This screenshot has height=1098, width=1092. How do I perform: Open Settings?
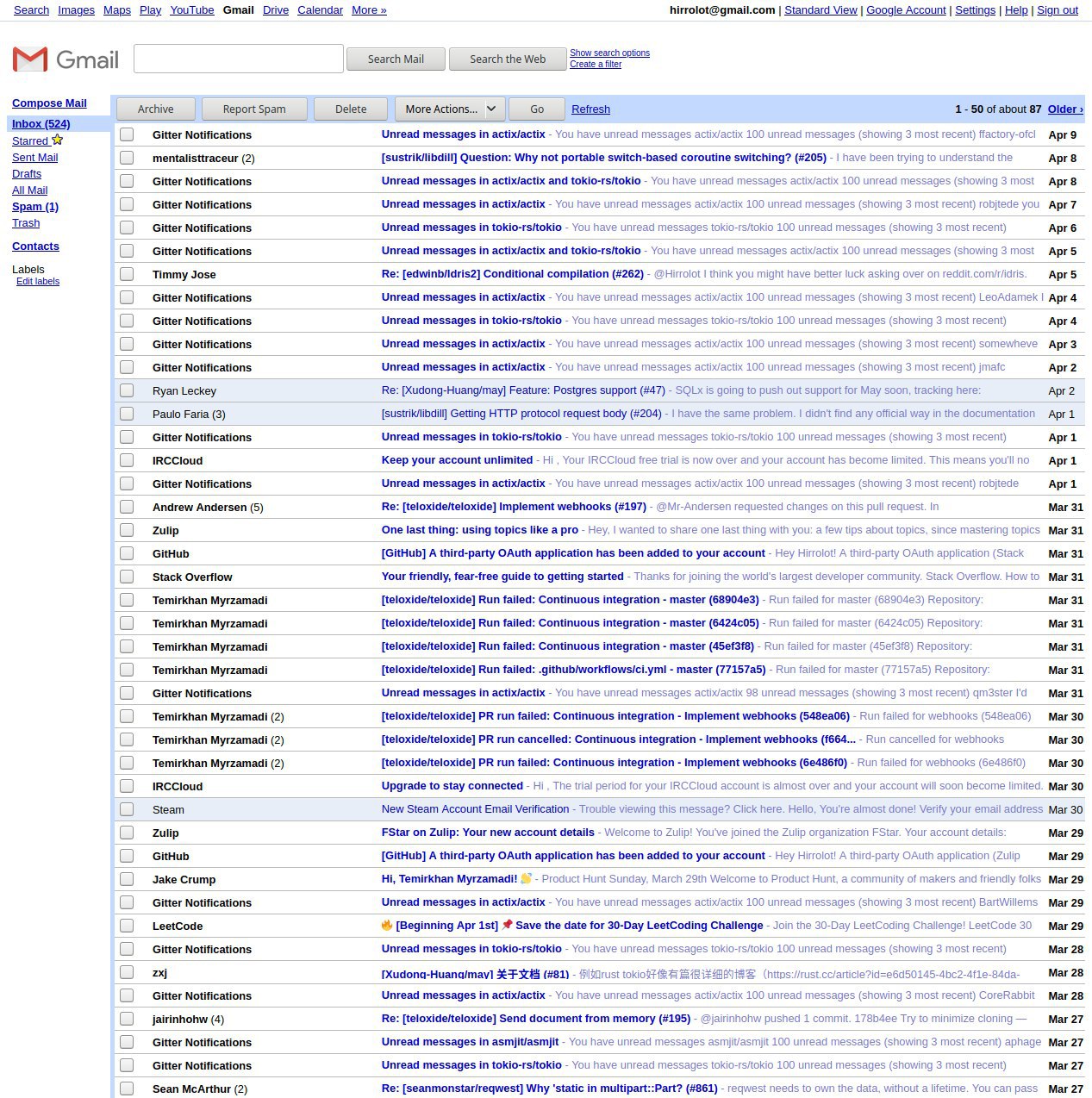[975, 10]
